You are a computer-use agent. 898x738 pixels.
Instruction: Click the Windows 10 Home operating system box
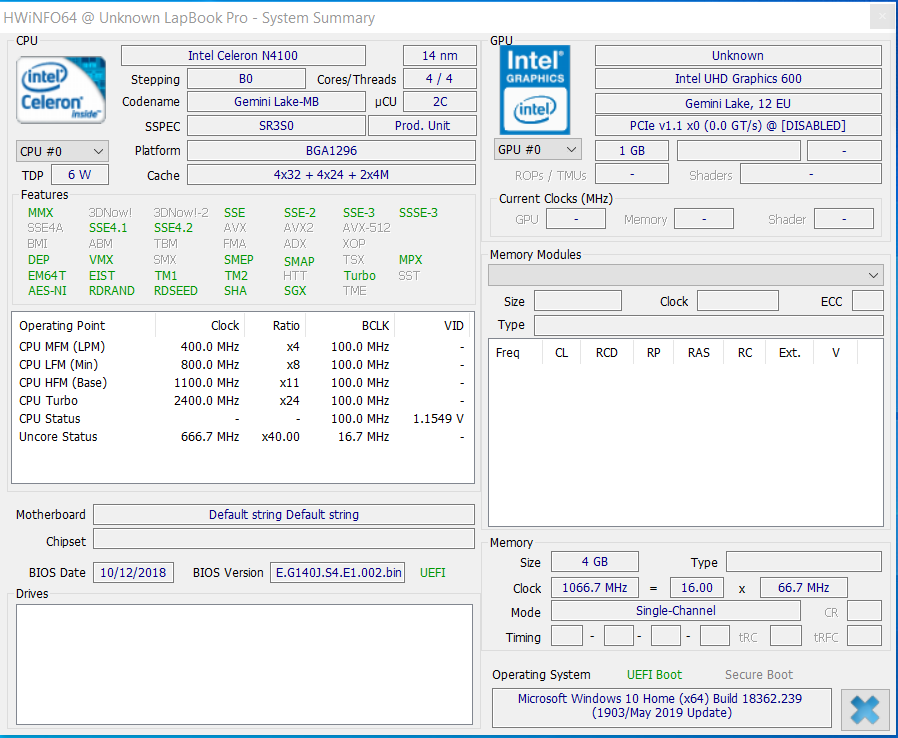(x=660, y=706)
